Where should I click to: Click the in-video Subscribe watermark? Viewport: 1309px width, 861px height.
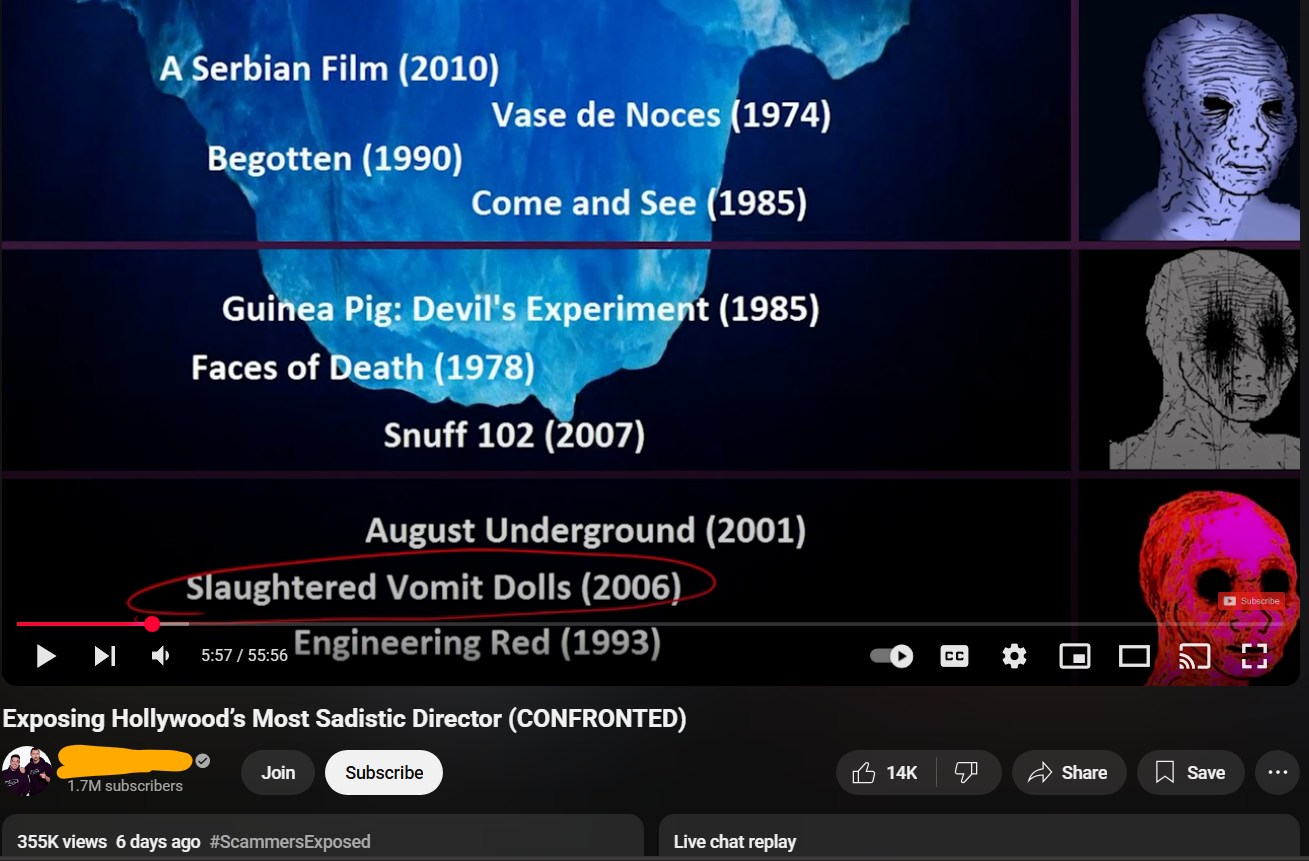coord(1251,601)
